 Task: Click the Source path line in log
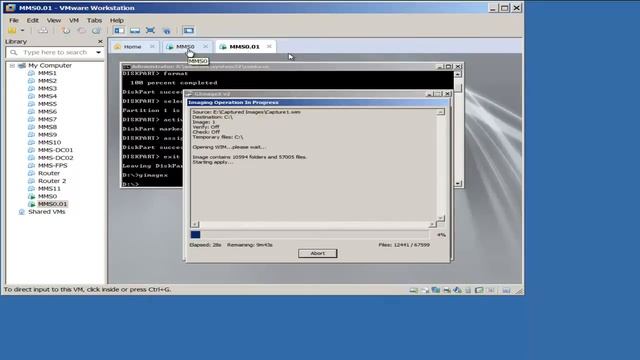point(247,112)
